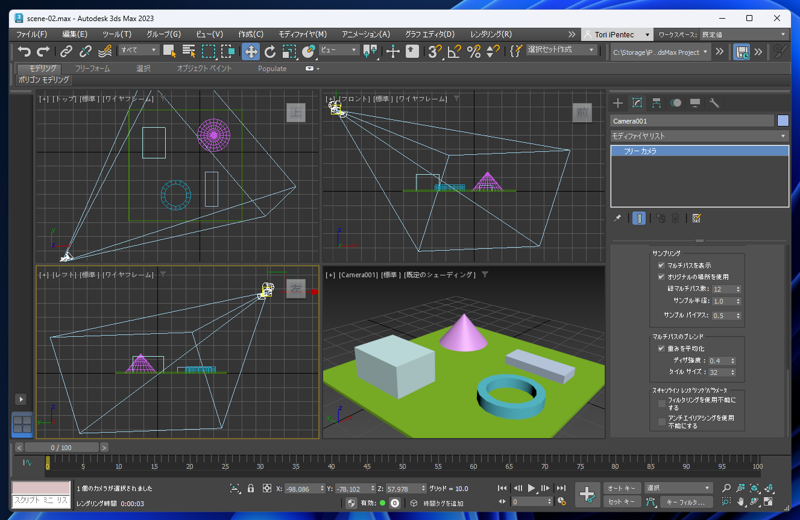Toggle the マルチパスを表示 checkbox

tap(661, 265)
